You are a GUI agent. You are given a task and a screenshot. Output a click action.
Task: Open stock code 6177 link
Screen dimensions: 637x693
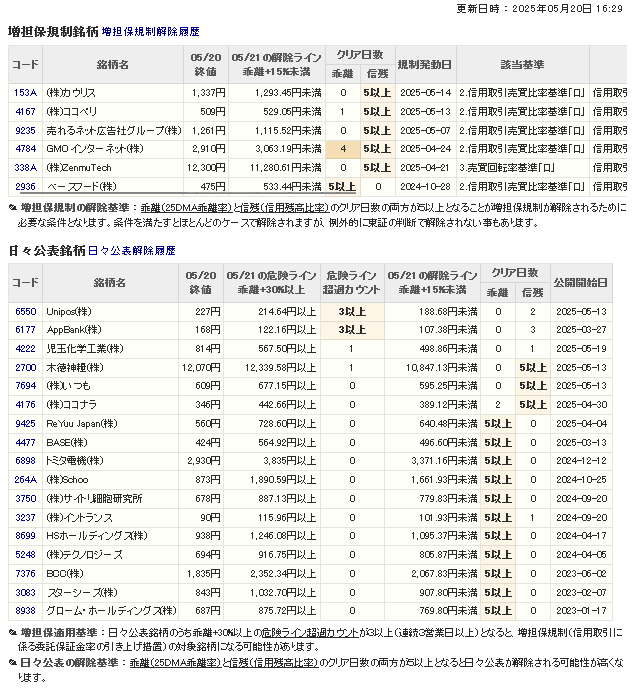click(x=25, y=330)
